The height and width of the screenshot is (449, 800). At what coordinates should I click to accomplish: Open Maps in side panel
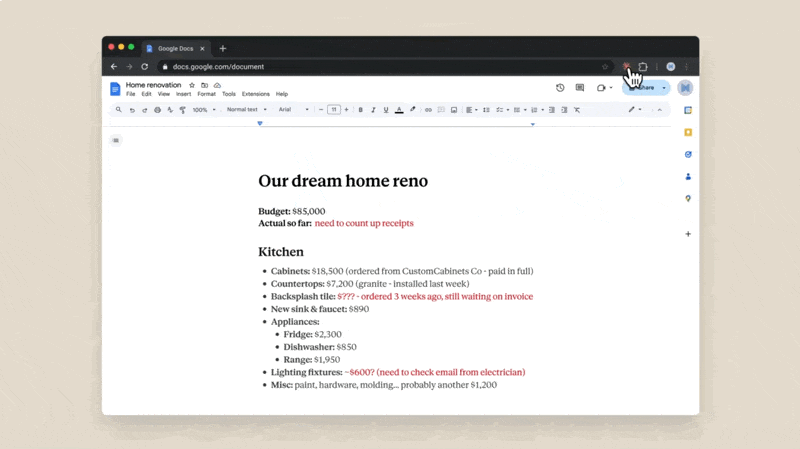point(688,198)
